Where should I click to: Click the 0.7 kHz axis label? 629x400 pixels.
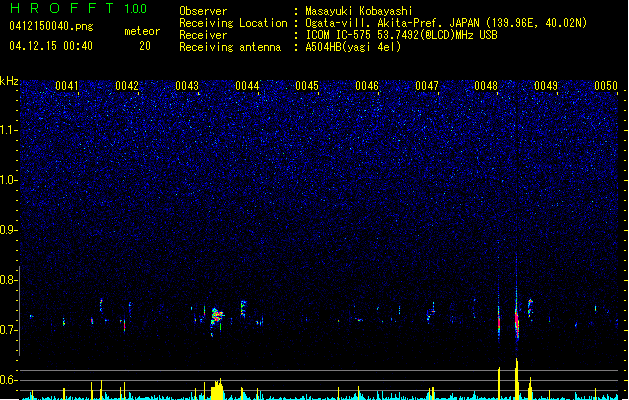coord(9,330)
